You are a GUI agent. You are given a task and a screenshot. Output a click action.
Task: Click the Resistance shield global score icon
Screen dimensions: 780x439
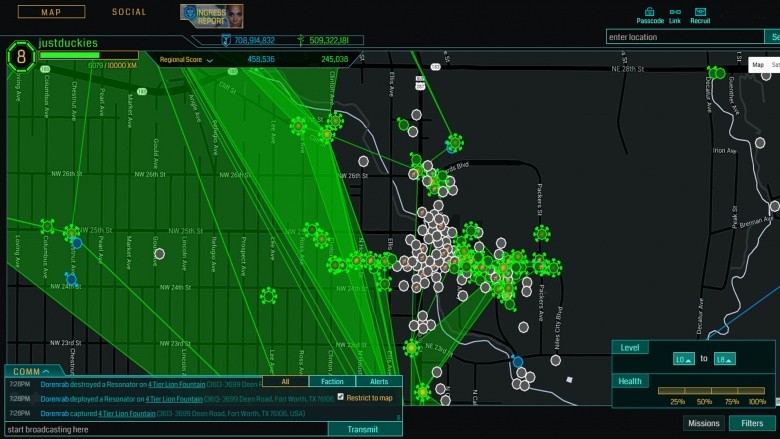pos(226,40)
